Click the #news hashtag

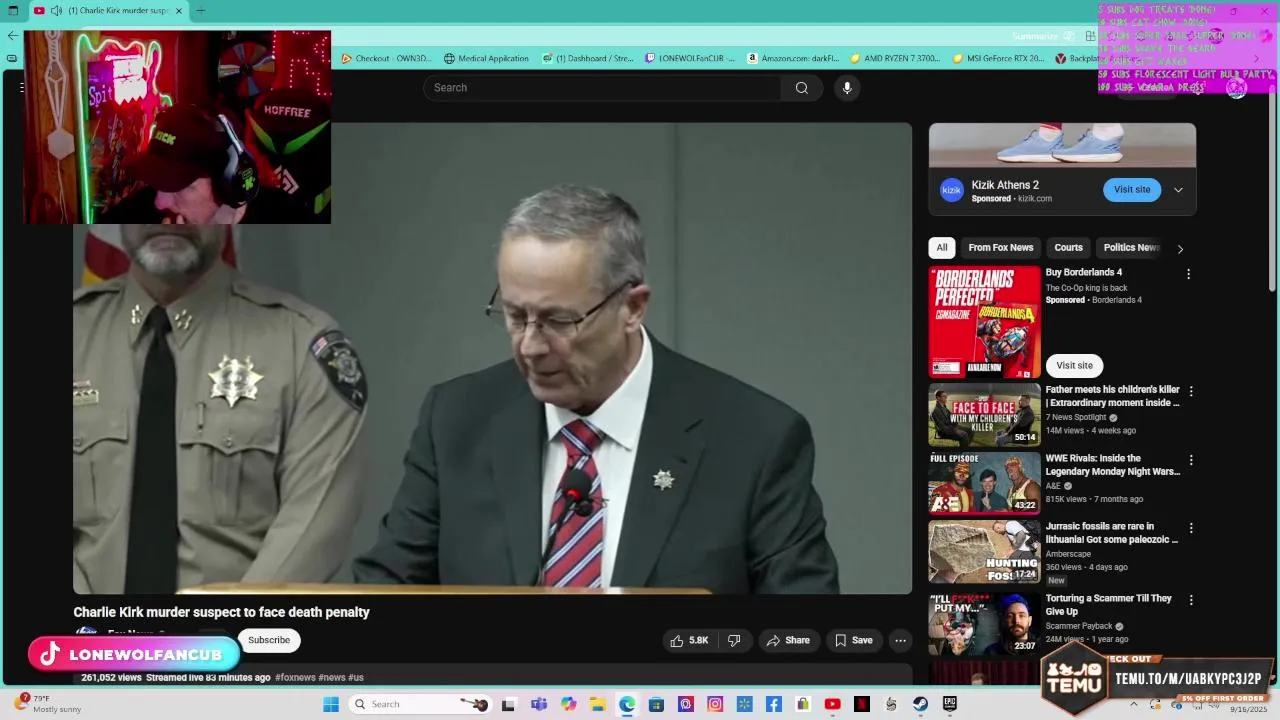point(331,677)
